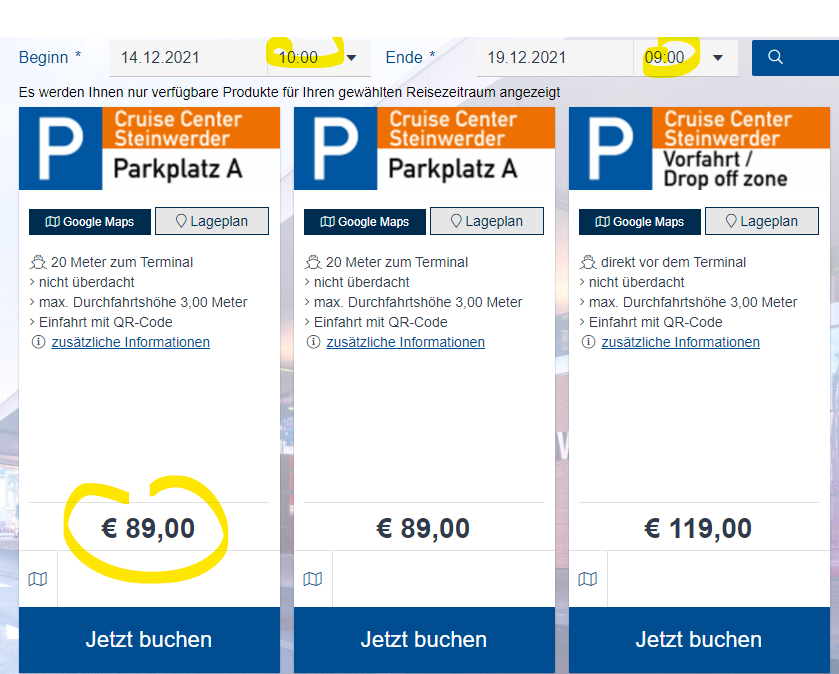Click the map icon below first € 89,00 price
Image resolution: width=839 pixels, height=674 pixels.
point(38,579)
